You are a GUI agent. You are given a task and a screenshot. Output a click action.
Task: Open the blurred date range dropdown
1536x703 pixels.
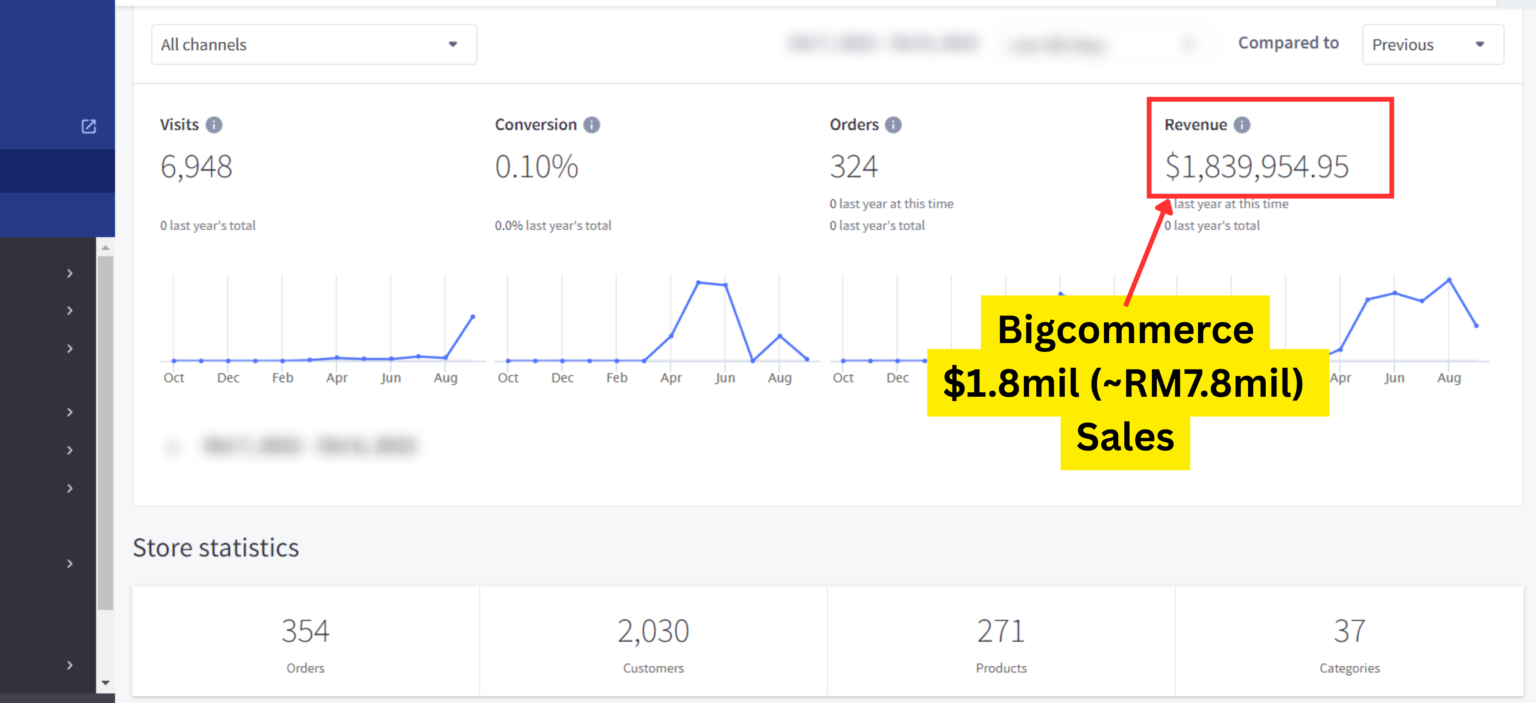coord(1102,45)
